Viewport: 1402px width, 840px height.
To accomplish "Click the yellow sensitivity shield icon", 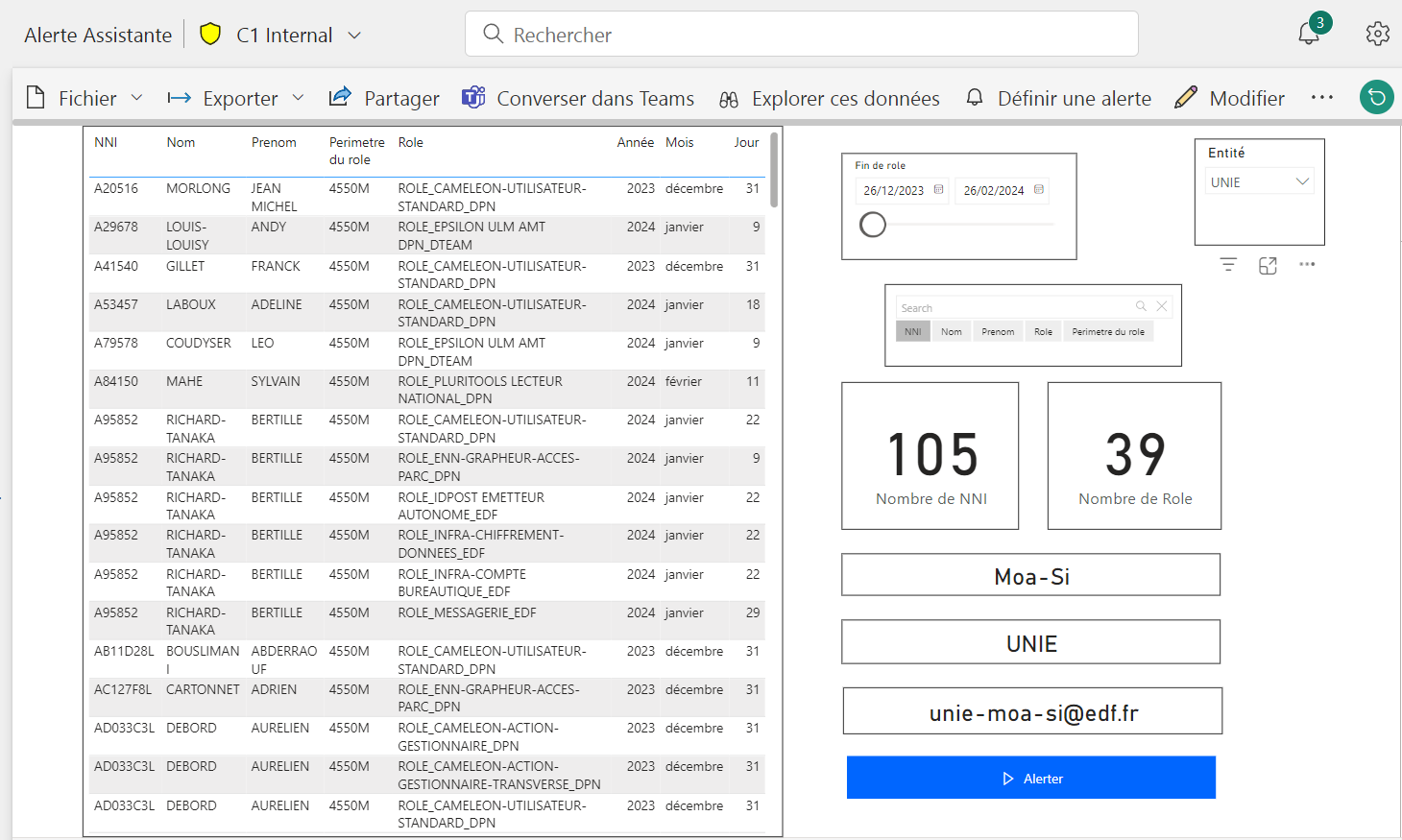I will click(210, 35).
